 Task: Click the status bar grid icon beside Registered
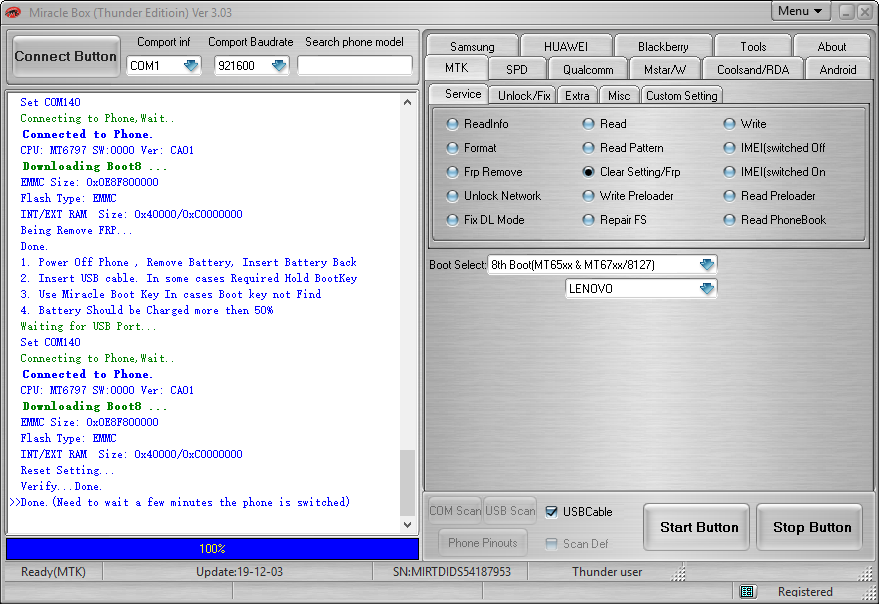[746, 592]
